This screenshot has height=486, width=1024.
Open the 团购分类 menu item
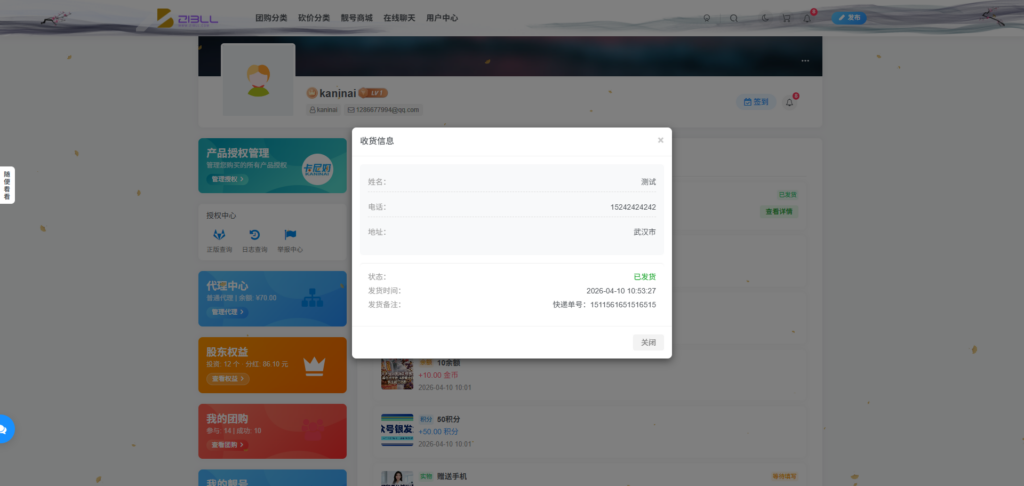pos(271,18)
